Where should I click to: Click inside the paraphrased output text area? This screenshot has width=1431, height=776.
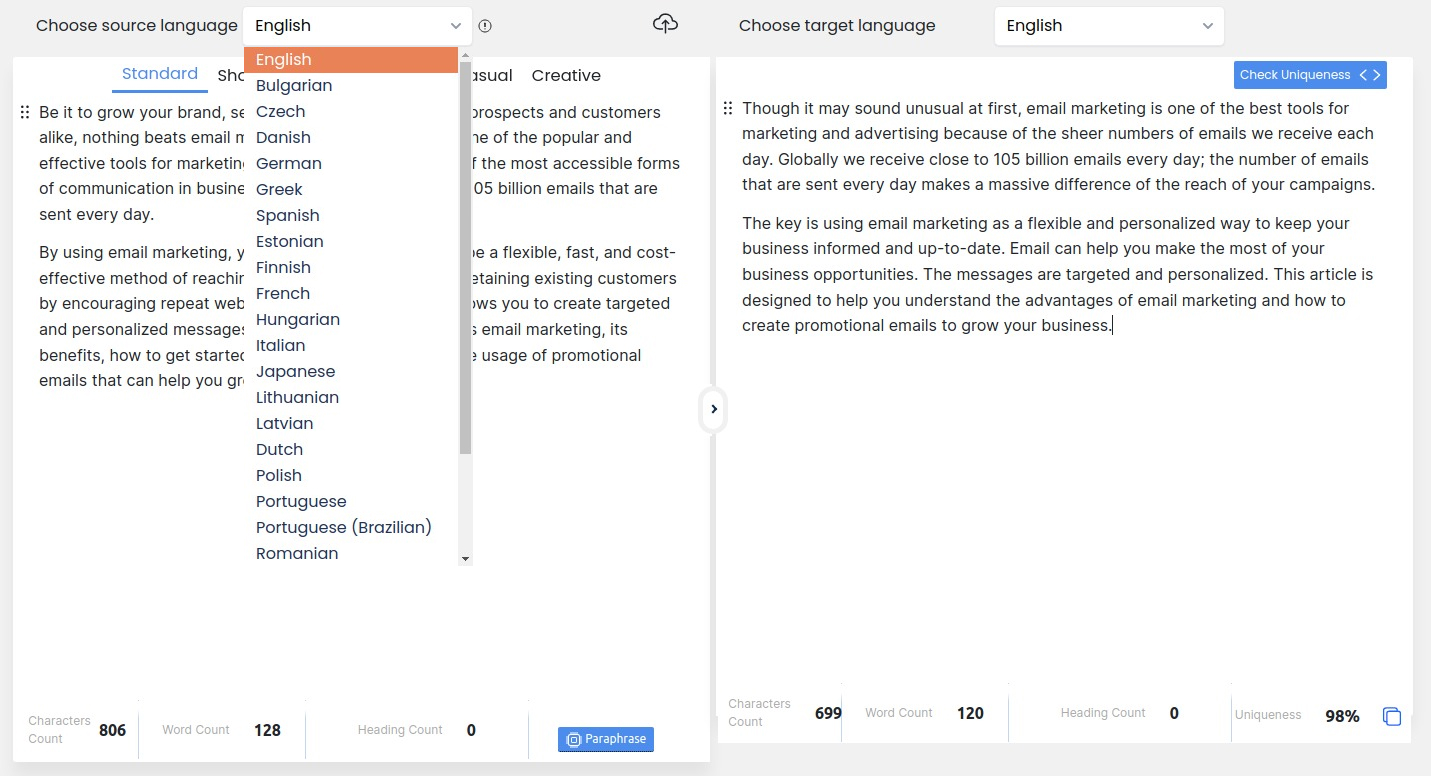[x=1060, y=217]
